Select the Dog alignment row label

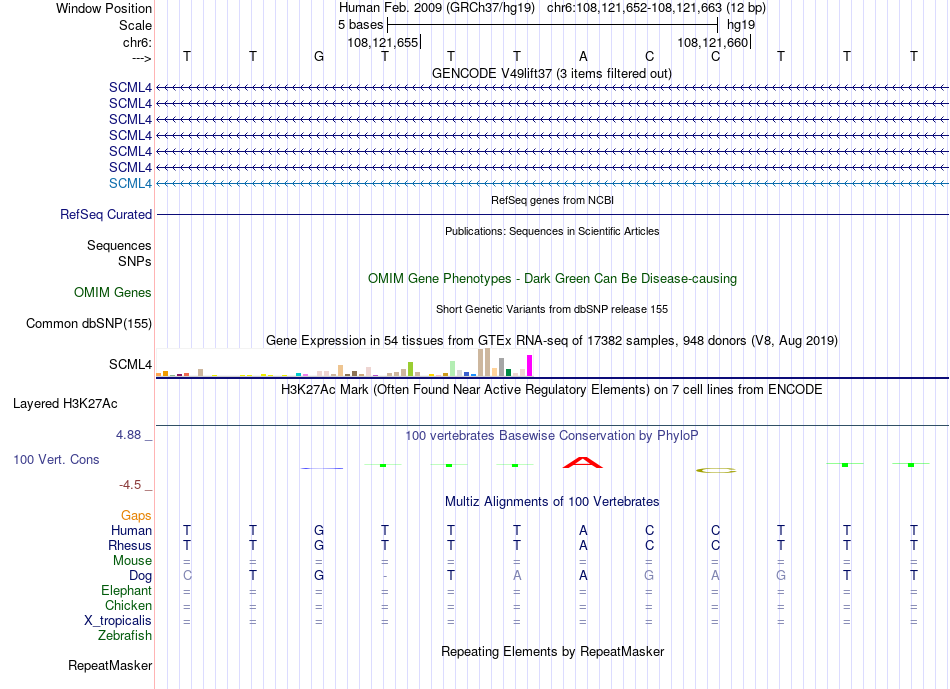point(140,576)
